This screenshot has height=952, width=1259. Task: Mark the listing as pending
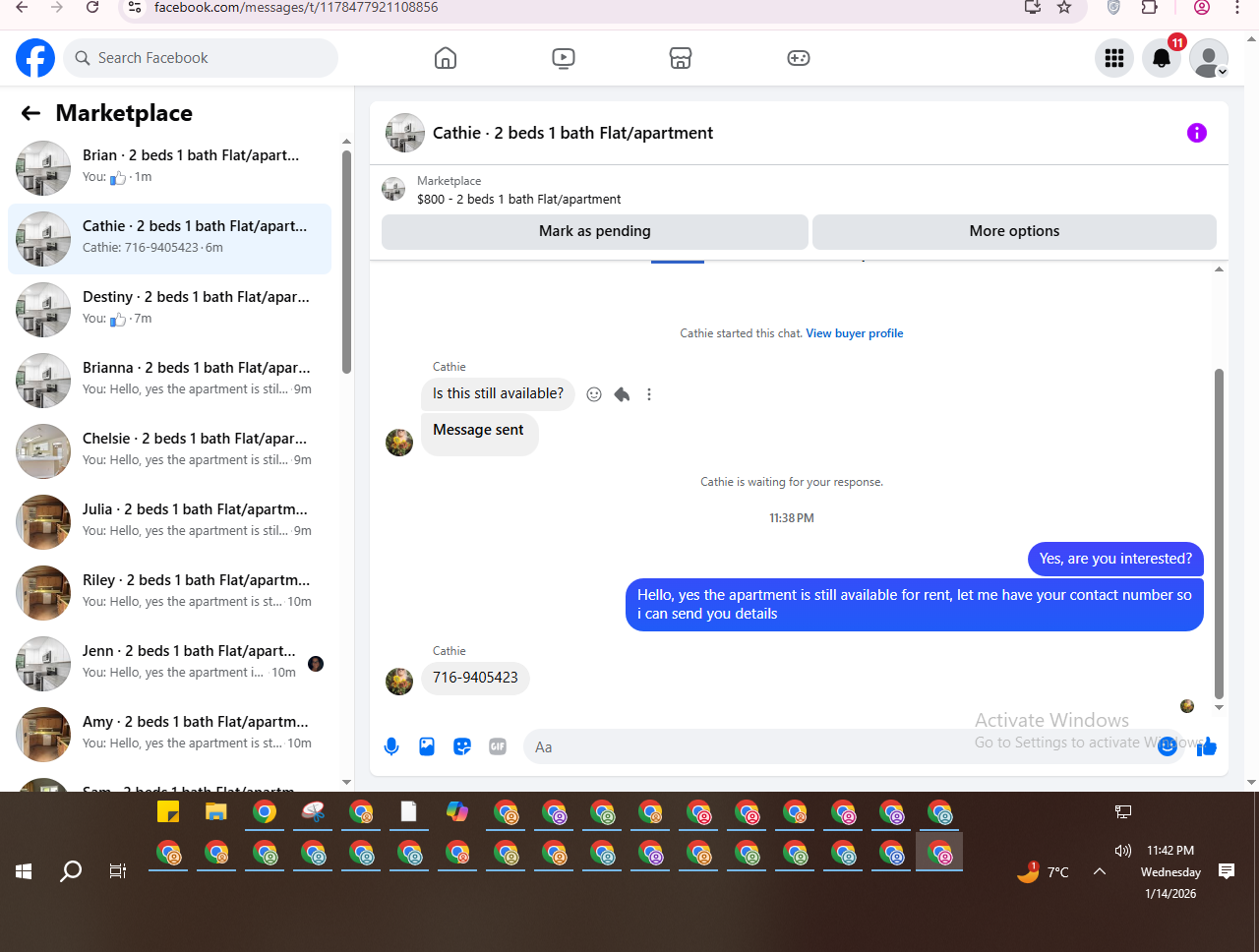point(595,231)
